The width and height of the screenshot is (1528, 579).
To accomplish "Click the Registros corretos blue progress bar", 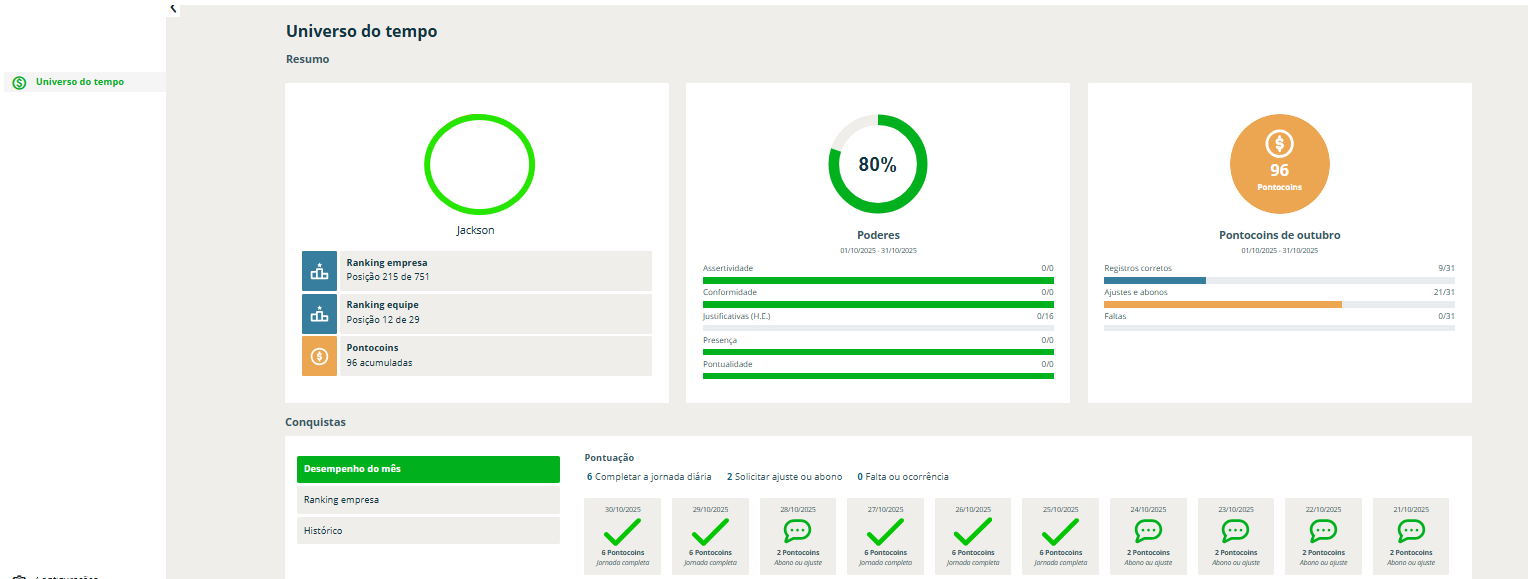I will pos(1154,281).
